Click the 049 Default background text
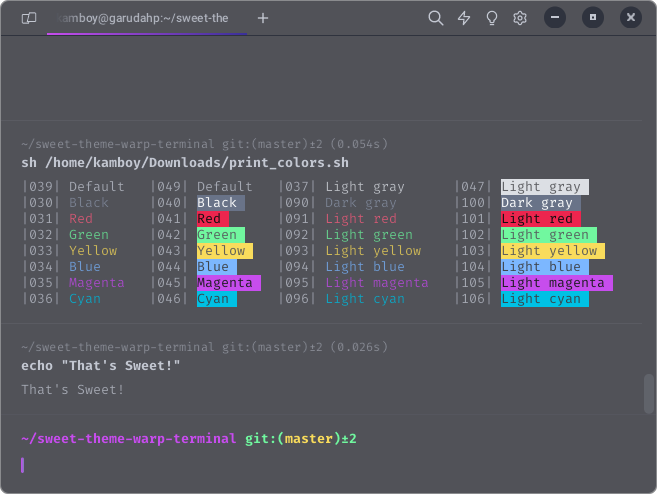The image size is (657, 494). pyautogui.click(x=225, y=187)
